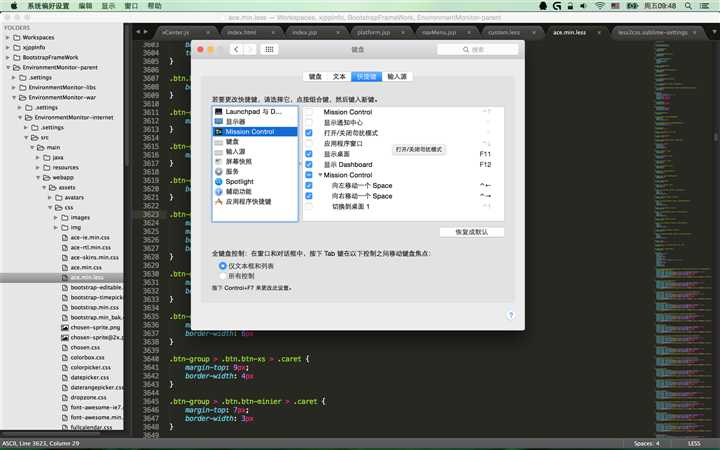
Task: Select the Spotlight category icon in list
Action: pyautogui.click(x=219, y=181)
